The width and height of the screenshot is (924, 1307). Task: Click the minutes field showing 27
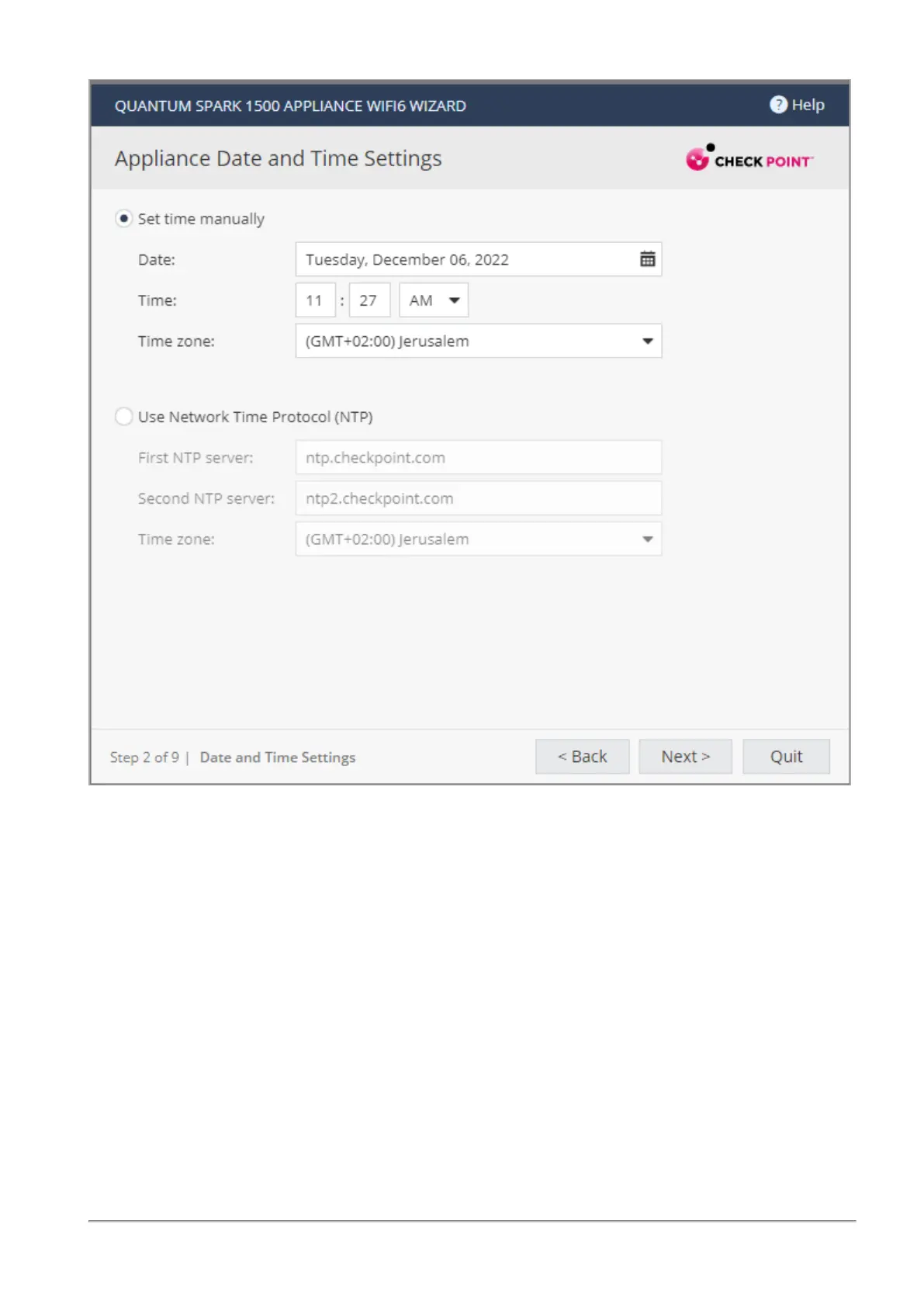tap(369, 300)
